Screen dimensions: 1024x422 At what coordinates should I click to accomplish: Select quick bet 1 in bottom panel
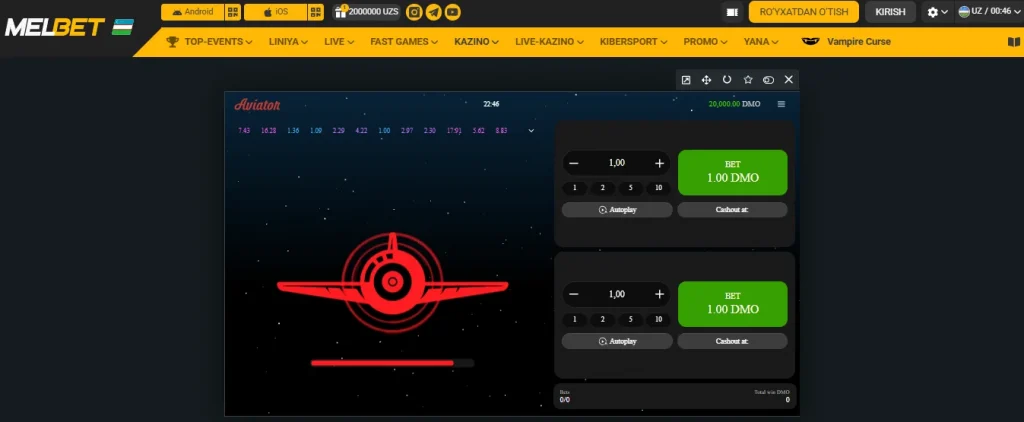coord(575,319)
